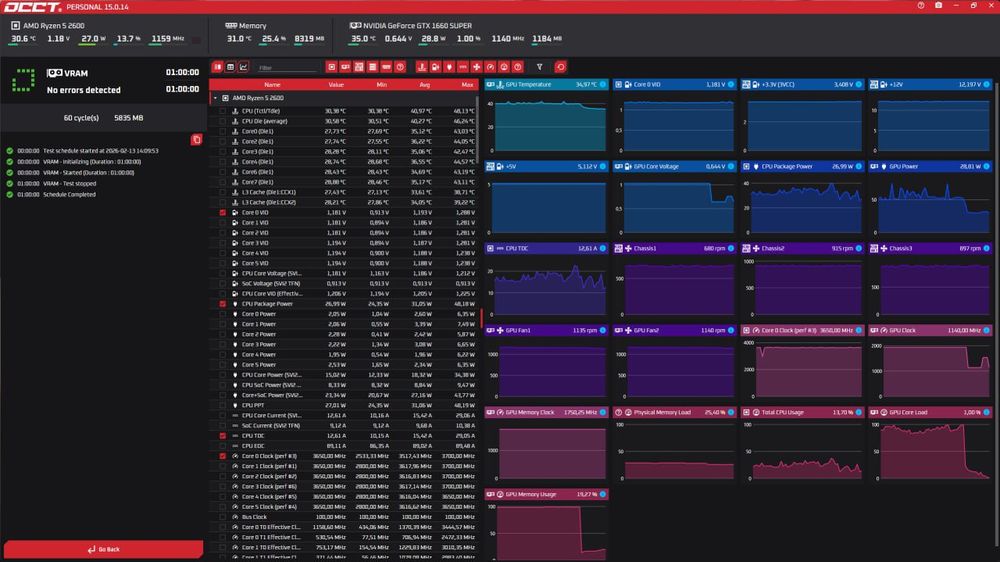
Task: Select the 'Test schedule started' log entry
Action: point(101,151)
